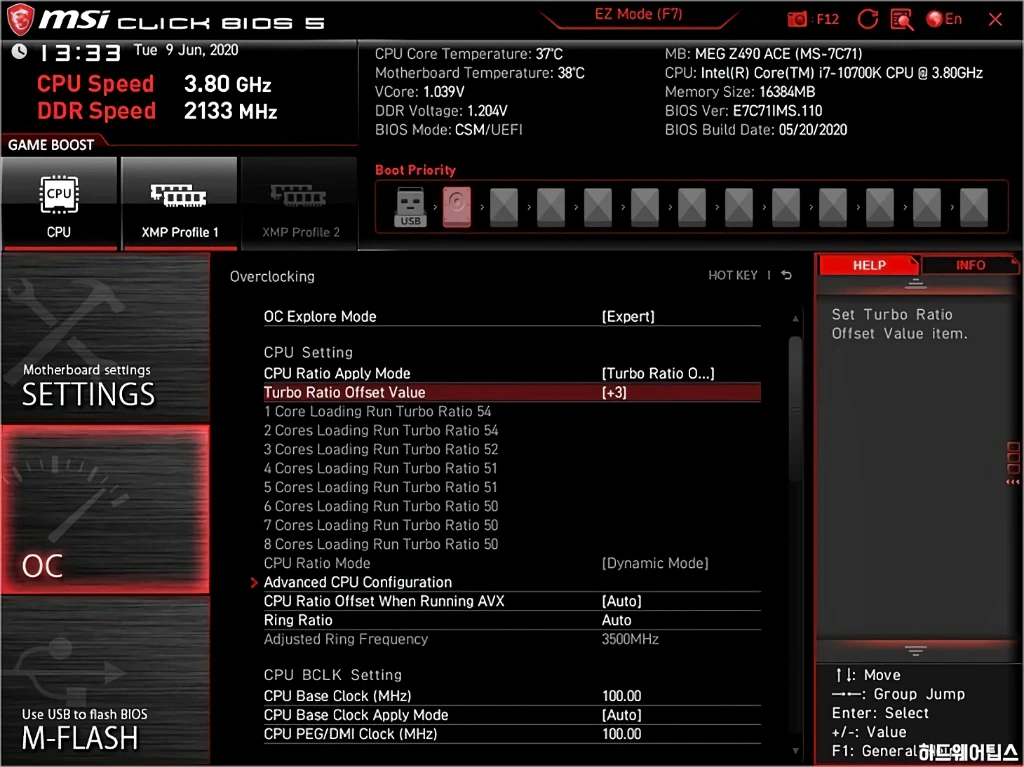Click the settings list scroll down arrow
This screenshot has width=1024, height=767.
(795, 751)
